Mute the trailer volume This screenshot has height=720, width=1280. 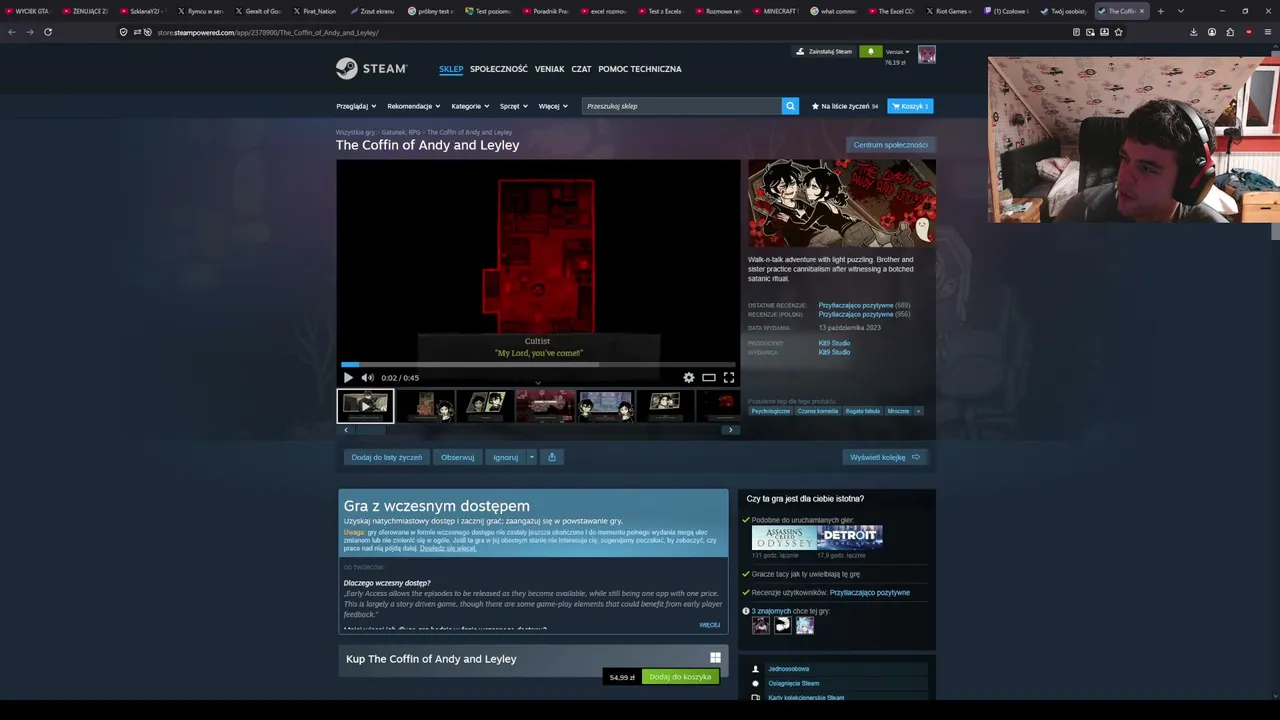point(367,378)
